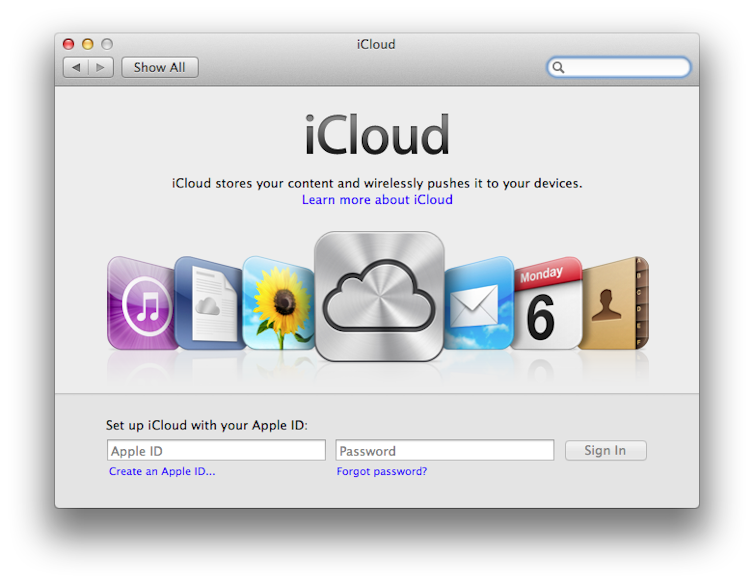
Task: Click the Calendar icon showing Monday 6
Action: [545, 304]
